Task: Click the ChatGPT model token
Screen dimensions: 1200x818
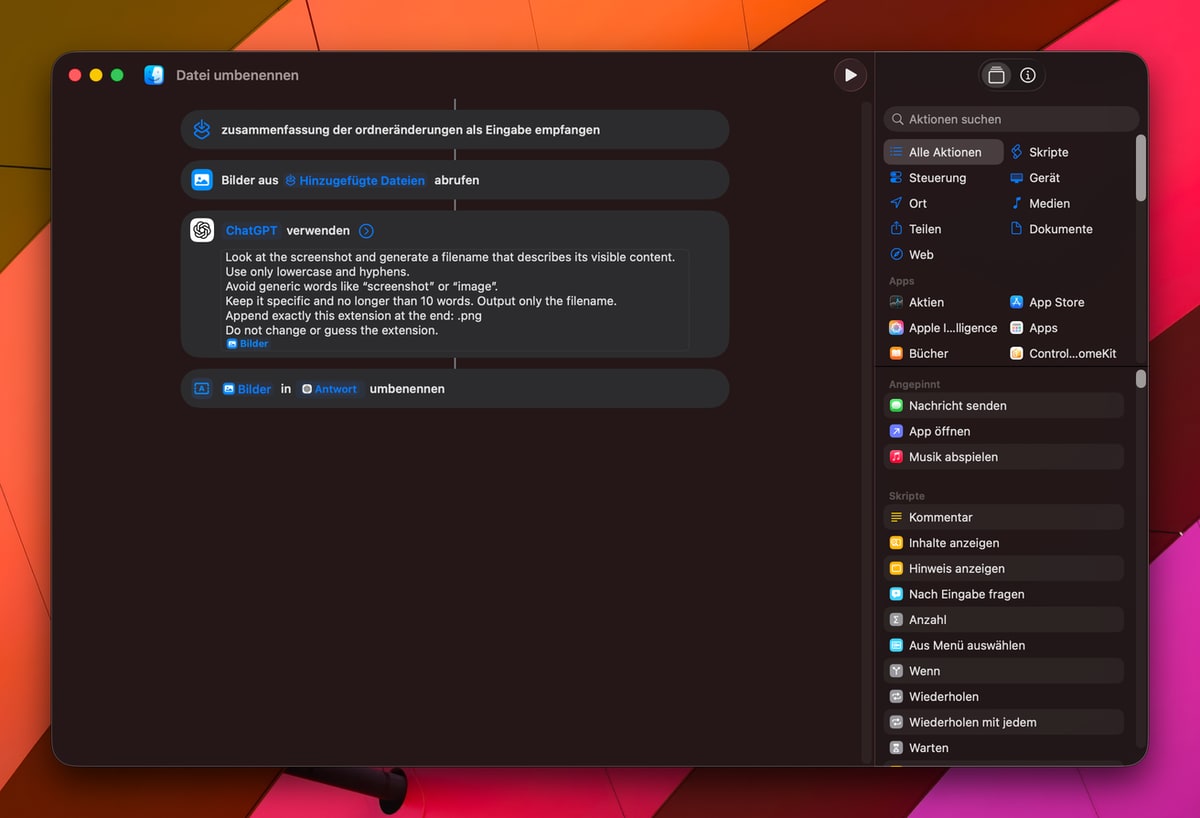Action: 251,231
